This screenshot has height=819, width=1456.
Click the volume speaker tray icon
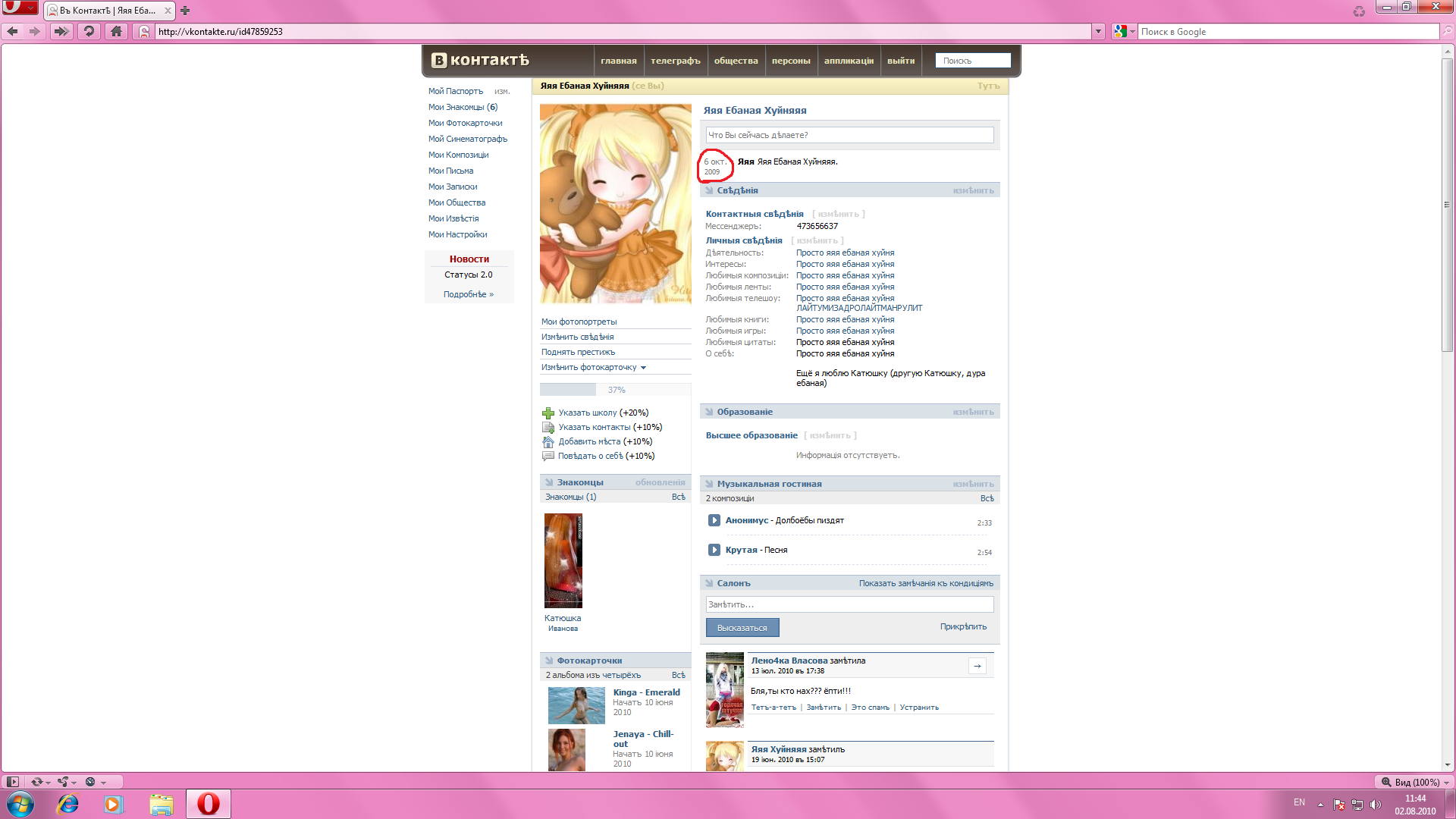pyautogui.click(x=1376, y=805)
